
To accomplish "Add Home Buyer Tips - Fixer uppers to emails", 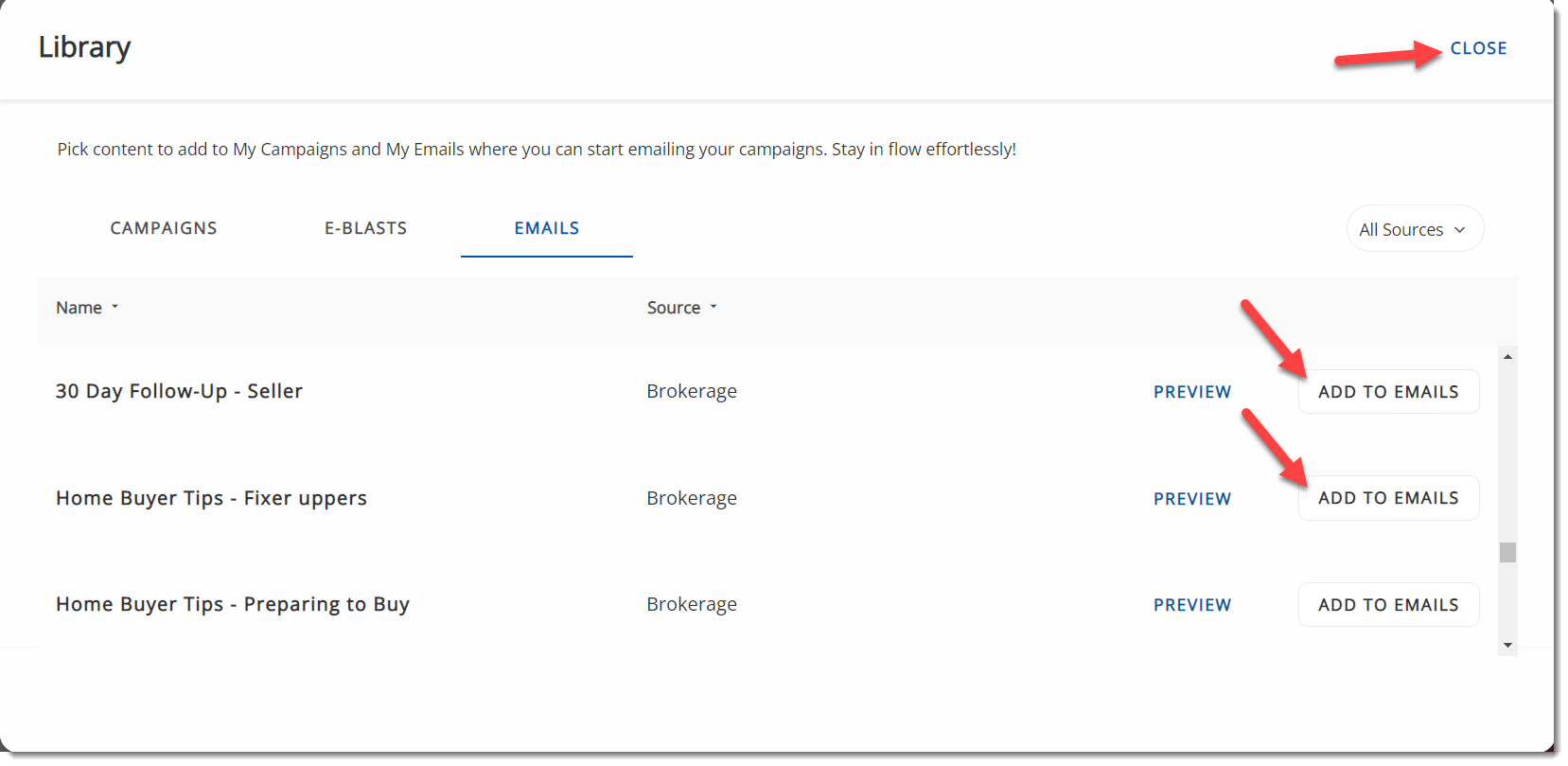I will coord(1388,498).
